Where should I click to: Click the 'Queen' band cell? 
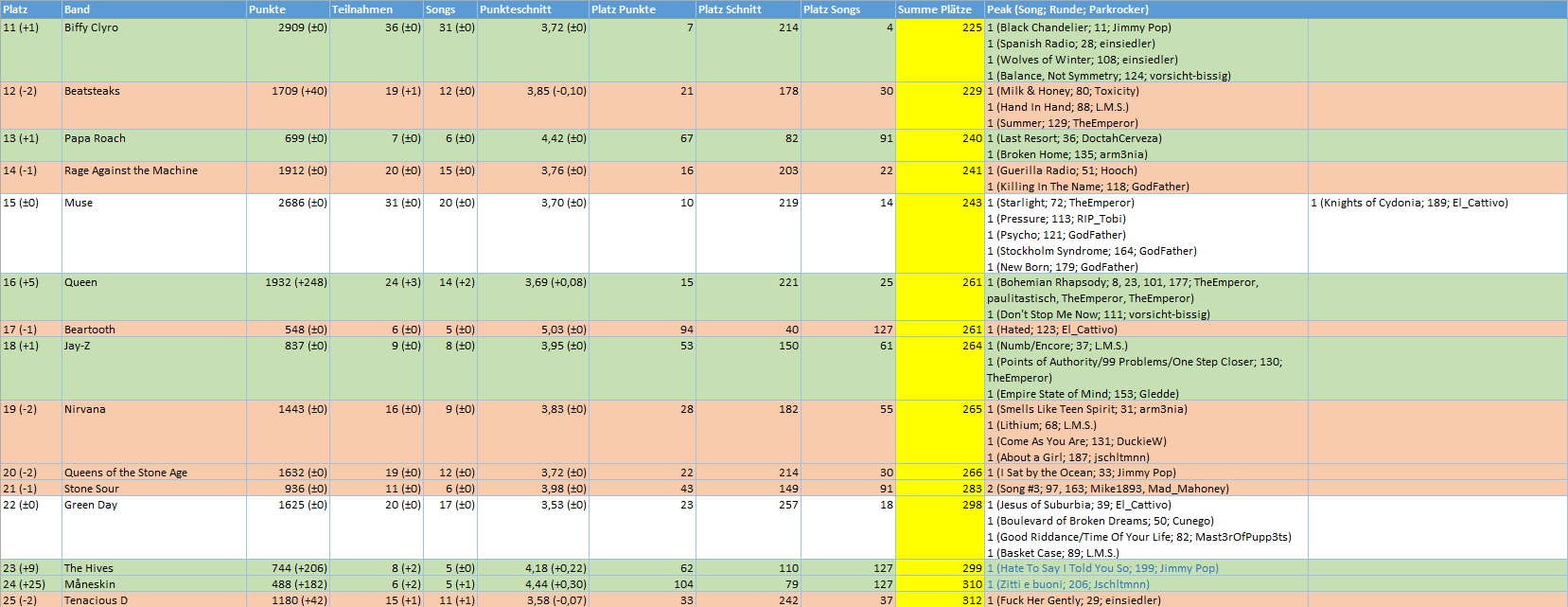point(154,298)
